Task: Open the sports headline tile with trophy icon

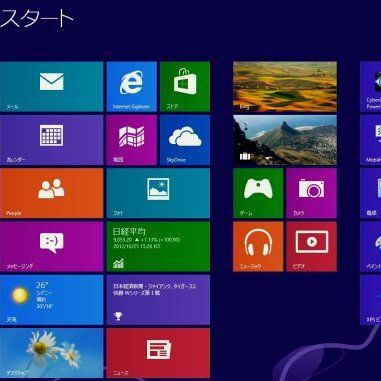Action: click(x=158, y=300)
